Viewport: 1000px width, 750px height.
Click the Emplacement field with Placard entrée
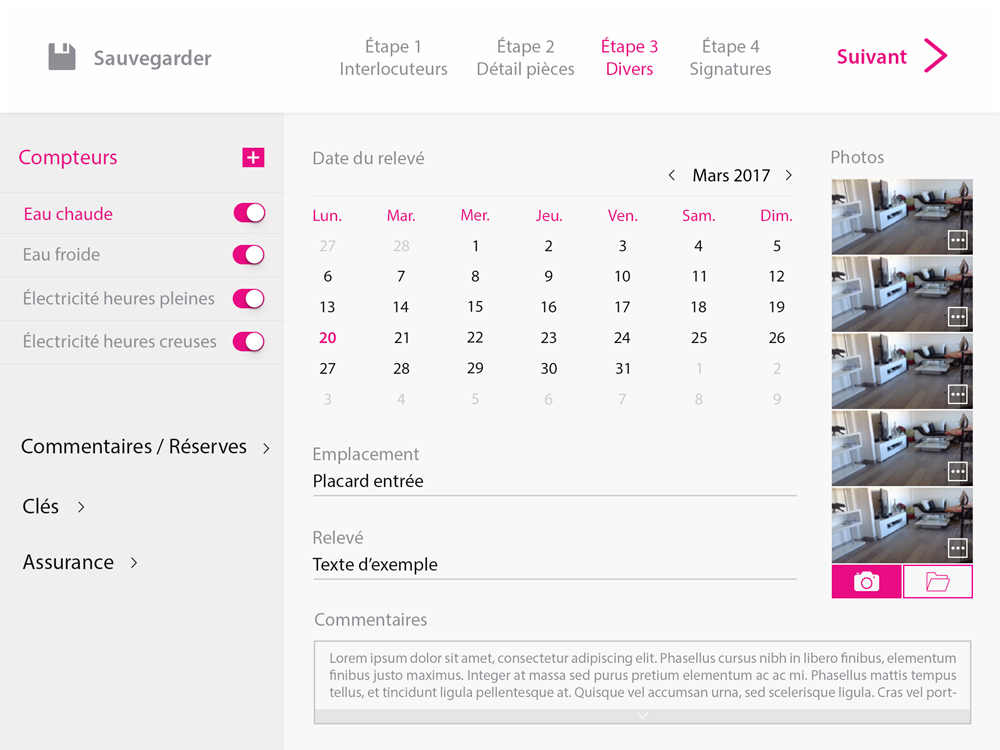point(554,481)
